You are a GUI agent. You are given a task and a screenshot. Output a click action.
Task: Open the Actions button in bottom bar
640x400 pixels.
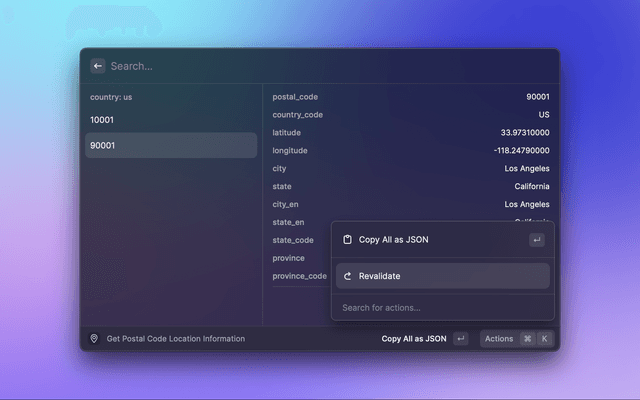499,339
